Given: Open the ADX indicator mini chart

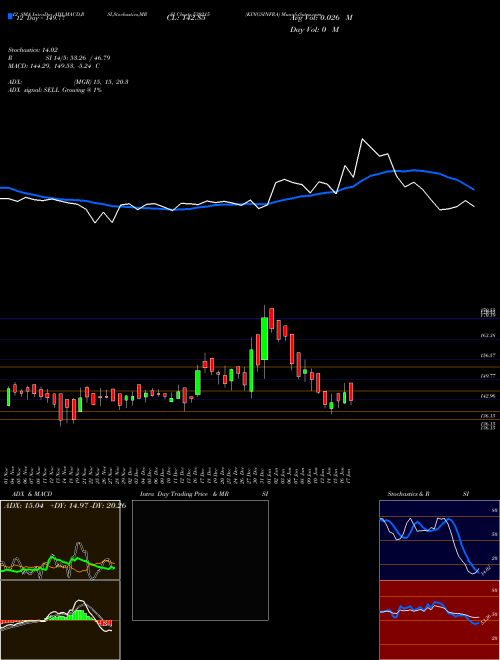Looking at the screenshot, I should 60,540.
